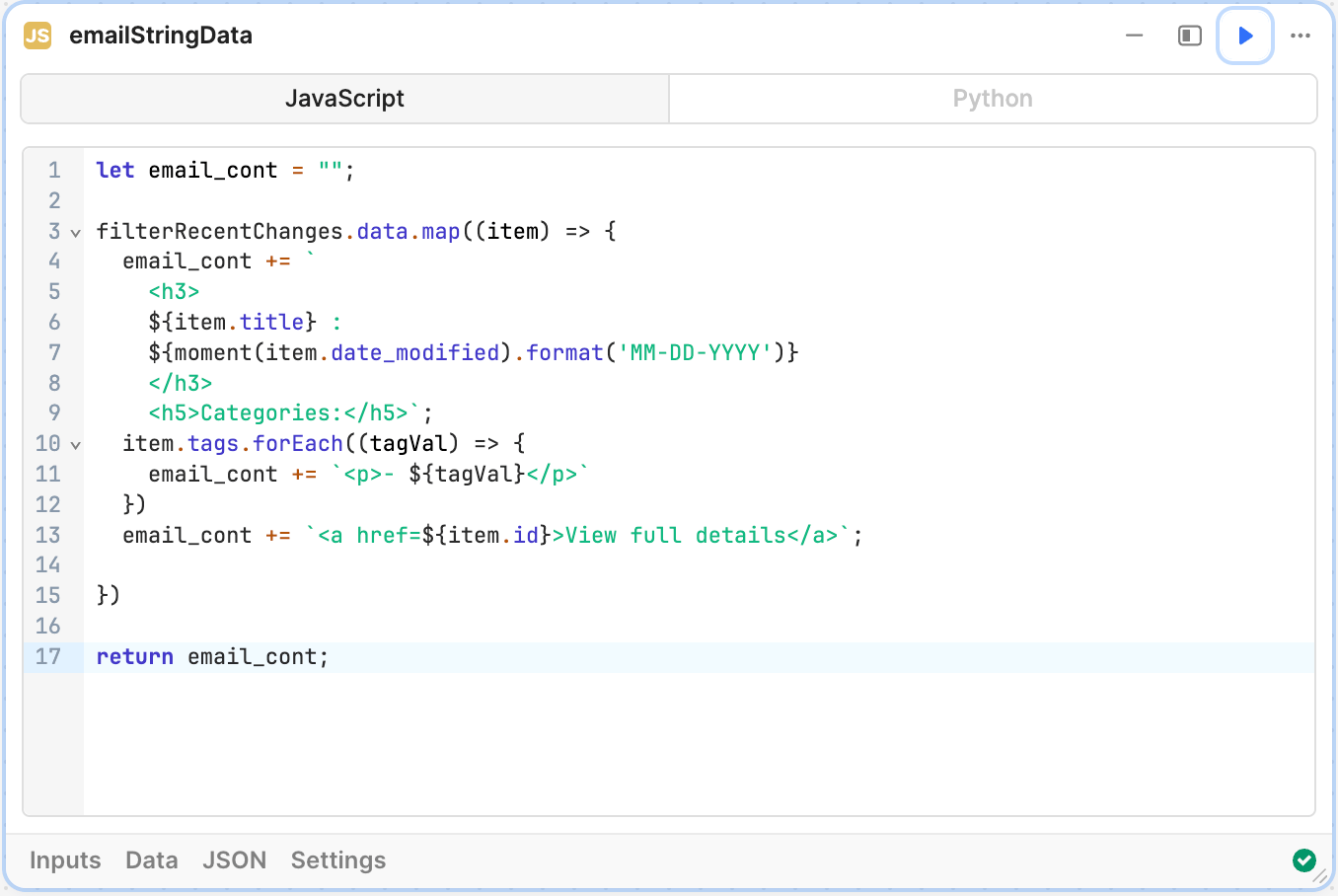Collapse the forEach fold at line 10
Viewport: 1338px width, 896px height.
76,445
